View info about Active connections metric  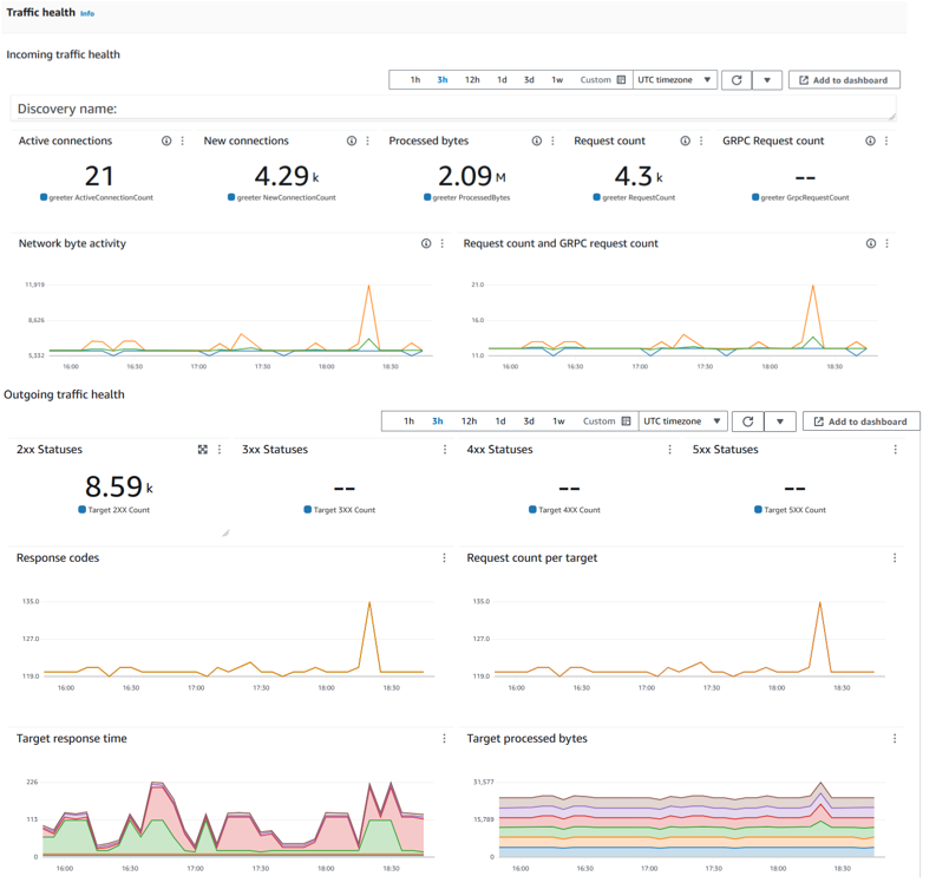(166, 141)
